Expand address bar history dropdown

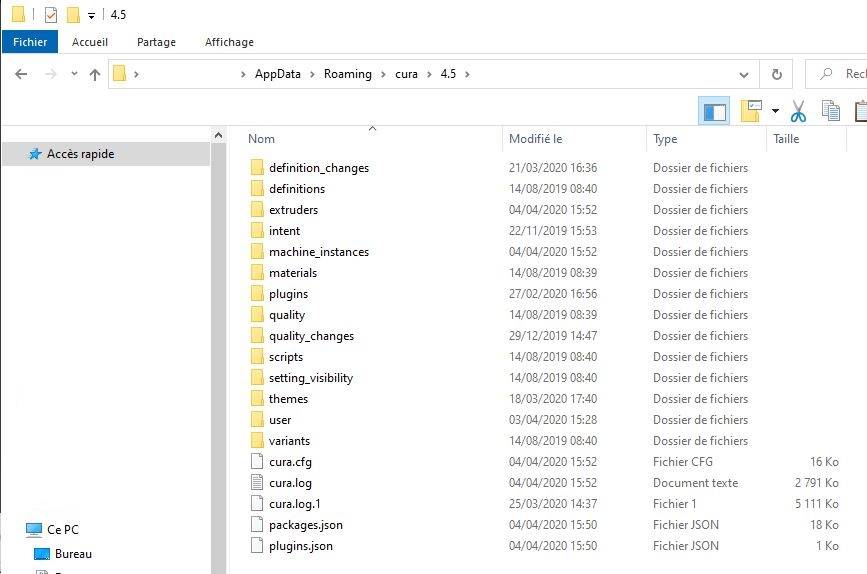[x=744, y=75]
